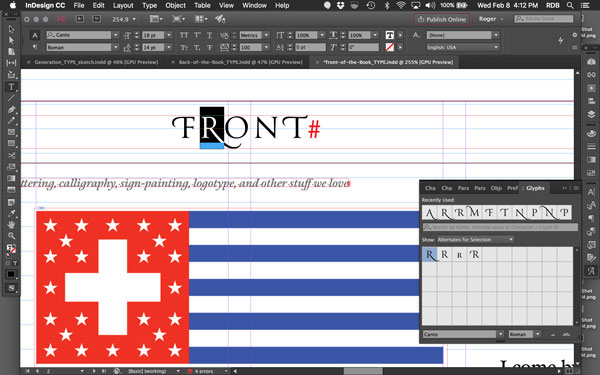Click the Adobe Stock search field
The image size is (600, 375).
(x=544, y=19)
